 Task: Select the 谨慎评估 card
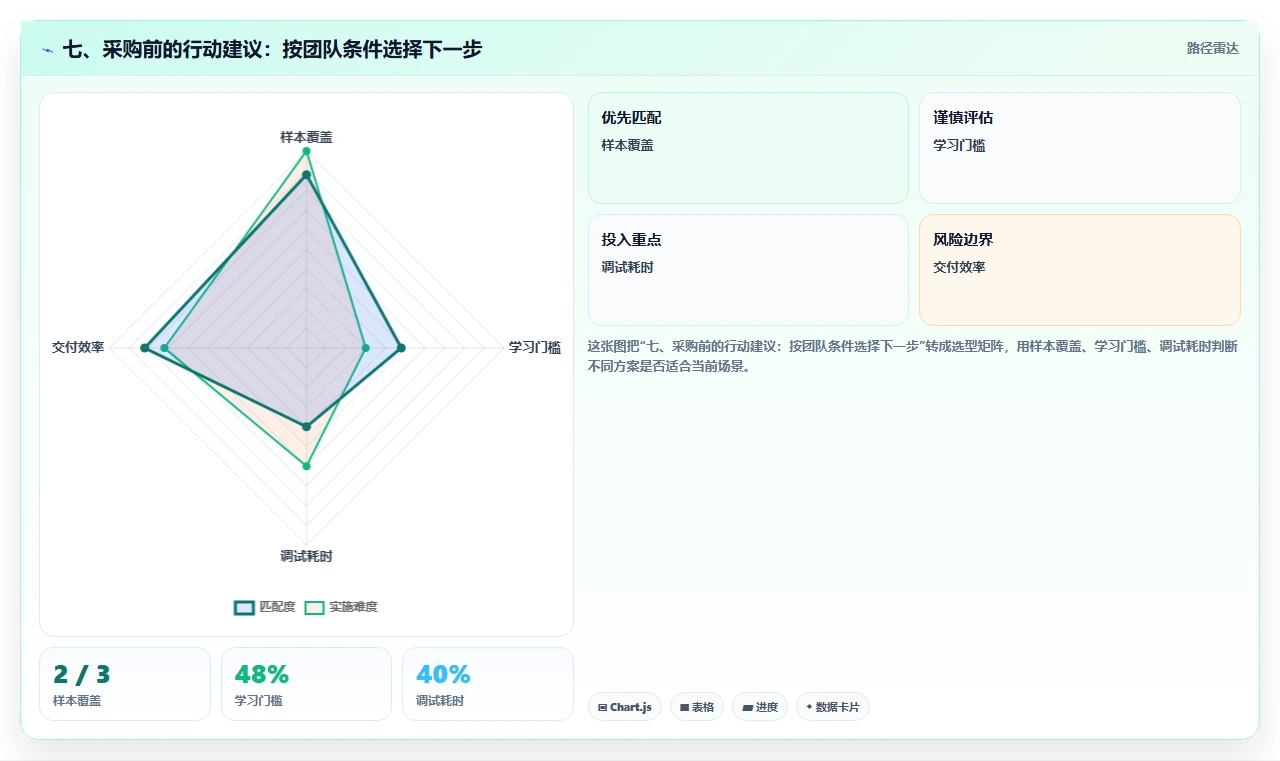tap(1080, 148)
